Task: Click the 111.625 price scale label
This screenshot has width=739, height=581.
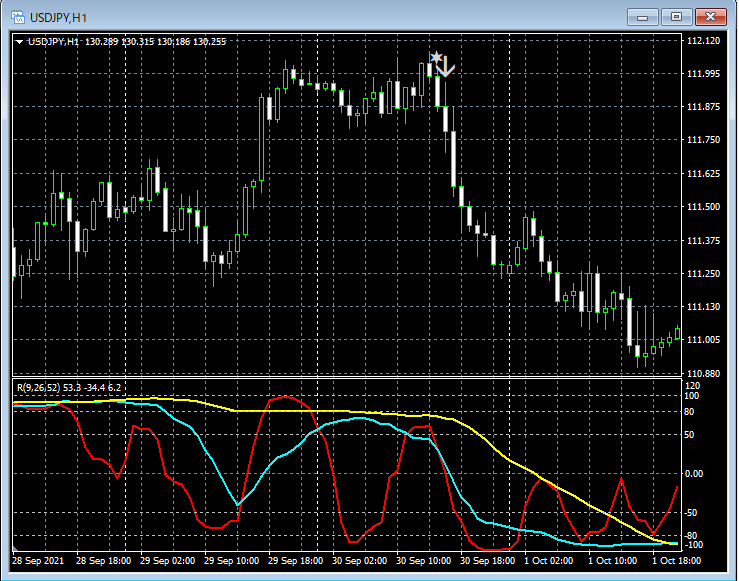Action: 704,174
